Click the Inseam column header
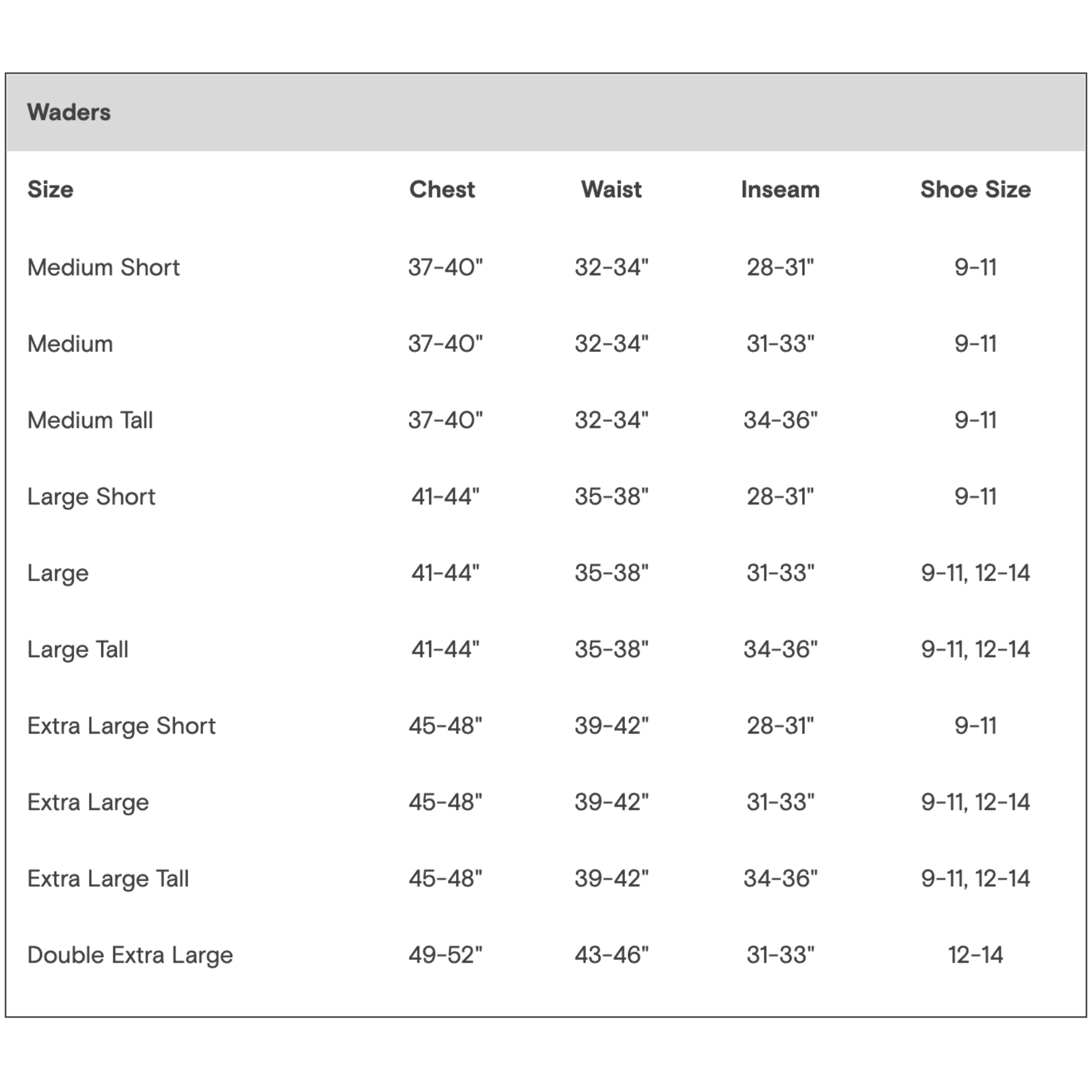Viewport: 1092px width, 1092px height. pos(780,189)
